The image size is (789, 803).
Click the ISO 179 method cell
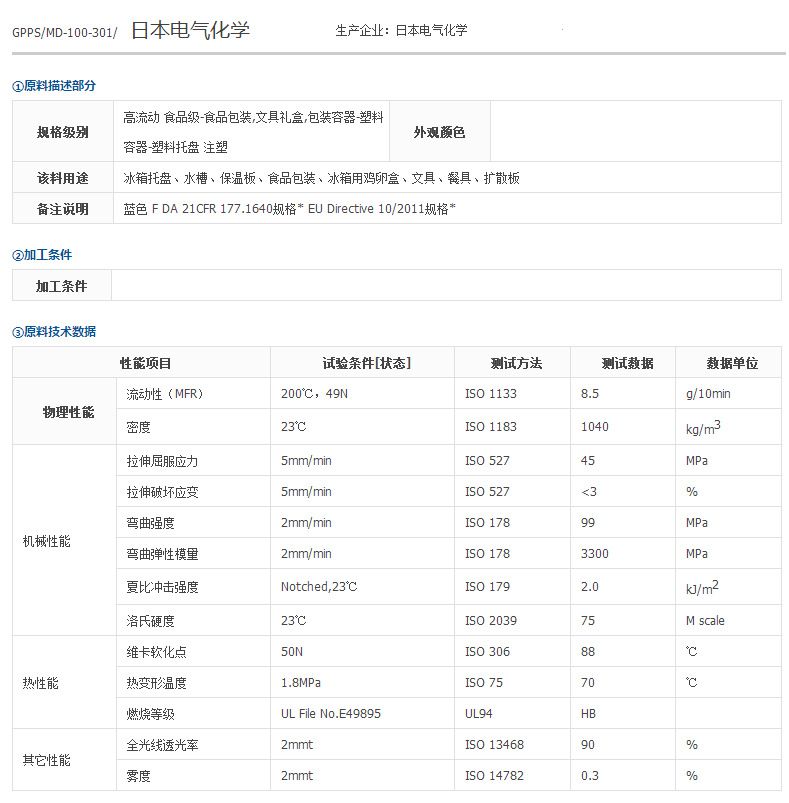tap(513, 587)
